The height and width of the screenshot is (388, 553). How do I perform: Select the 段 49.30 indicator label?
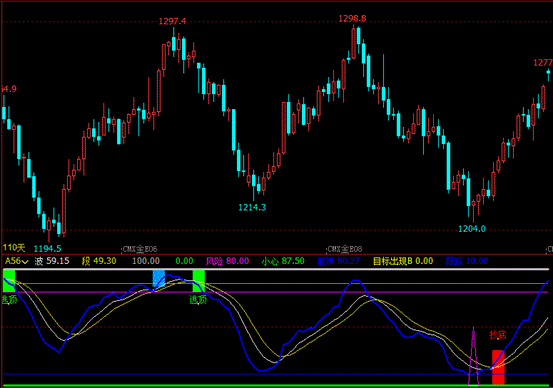(99, 261)
